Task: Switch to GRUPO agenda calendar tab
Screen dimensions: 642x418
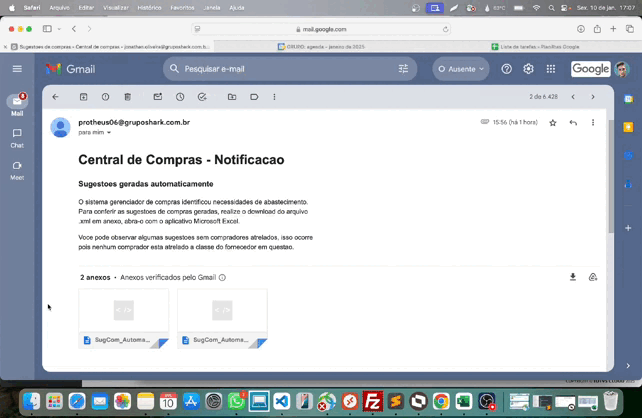Action: [321, 47]
